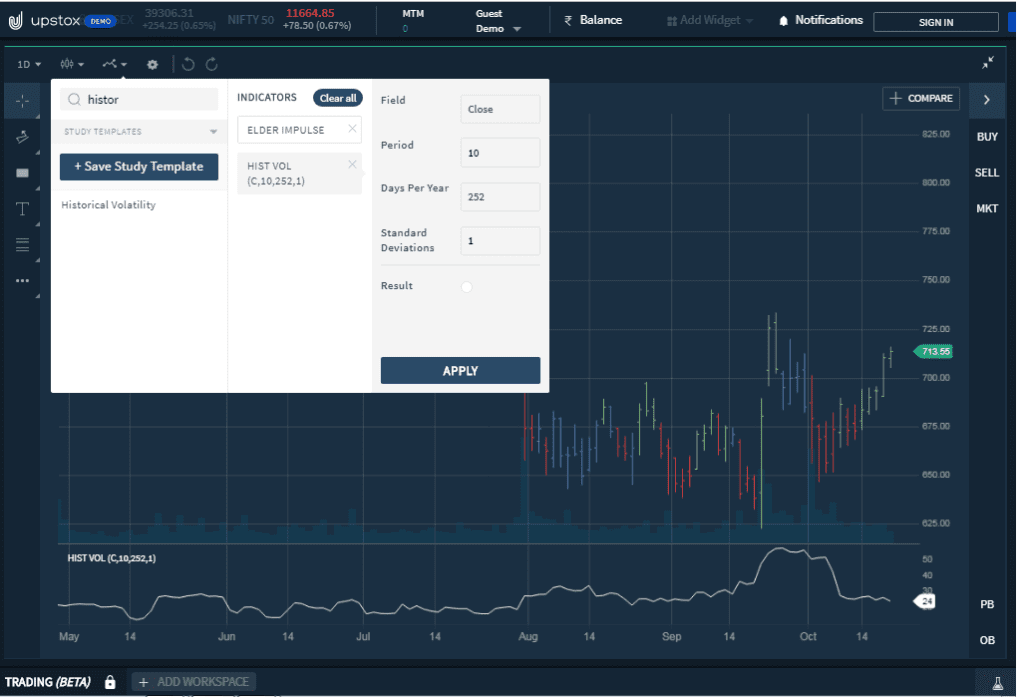Click the workspace lock icon

click(109, 681)
